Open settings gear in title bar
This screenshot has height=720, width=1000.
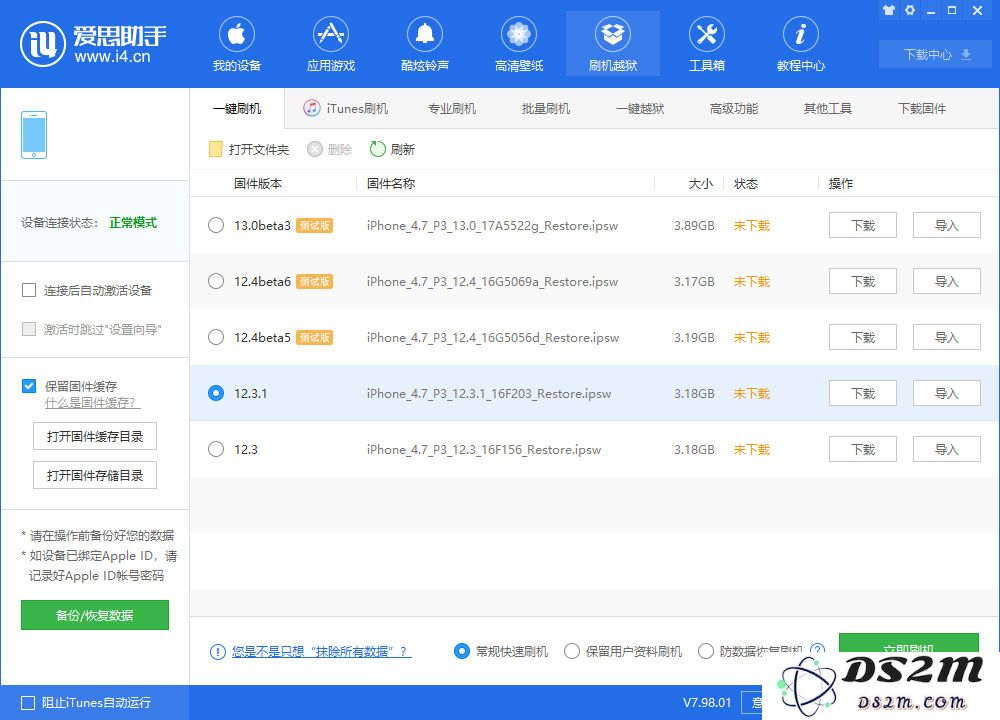point(910,10)
